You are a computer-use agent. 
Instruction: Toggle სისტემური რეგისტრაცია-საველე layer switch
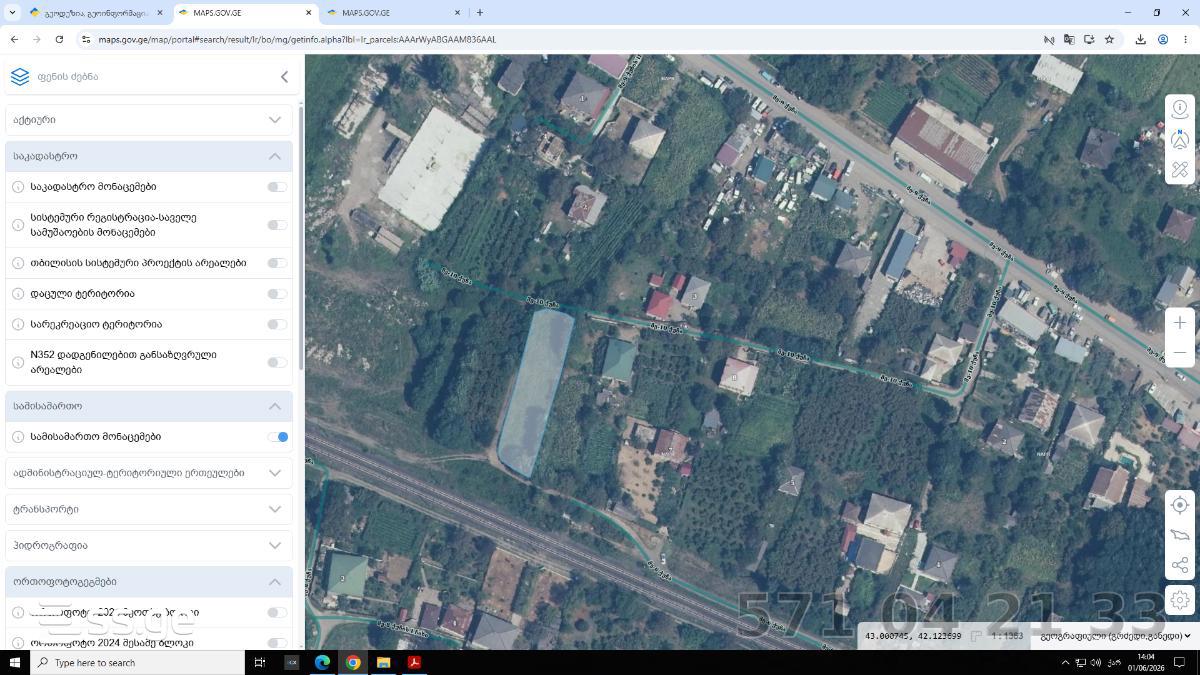coord(277,225)
